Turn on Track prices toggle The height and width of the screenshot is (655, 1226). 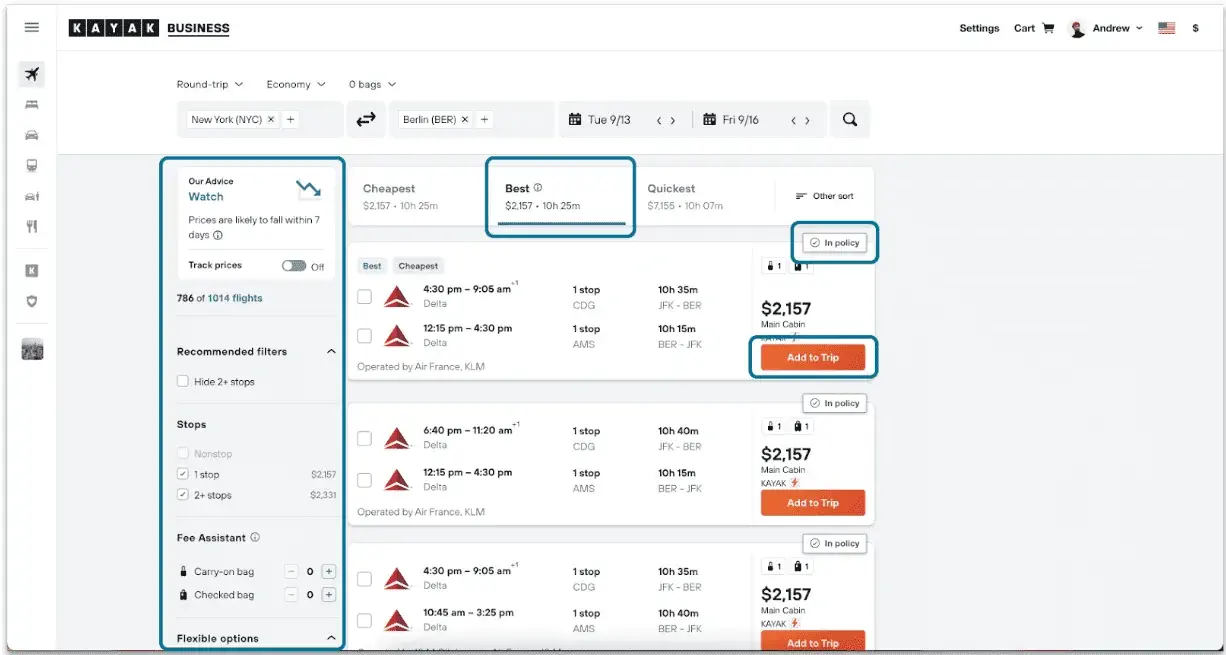(x=294, y=266)
